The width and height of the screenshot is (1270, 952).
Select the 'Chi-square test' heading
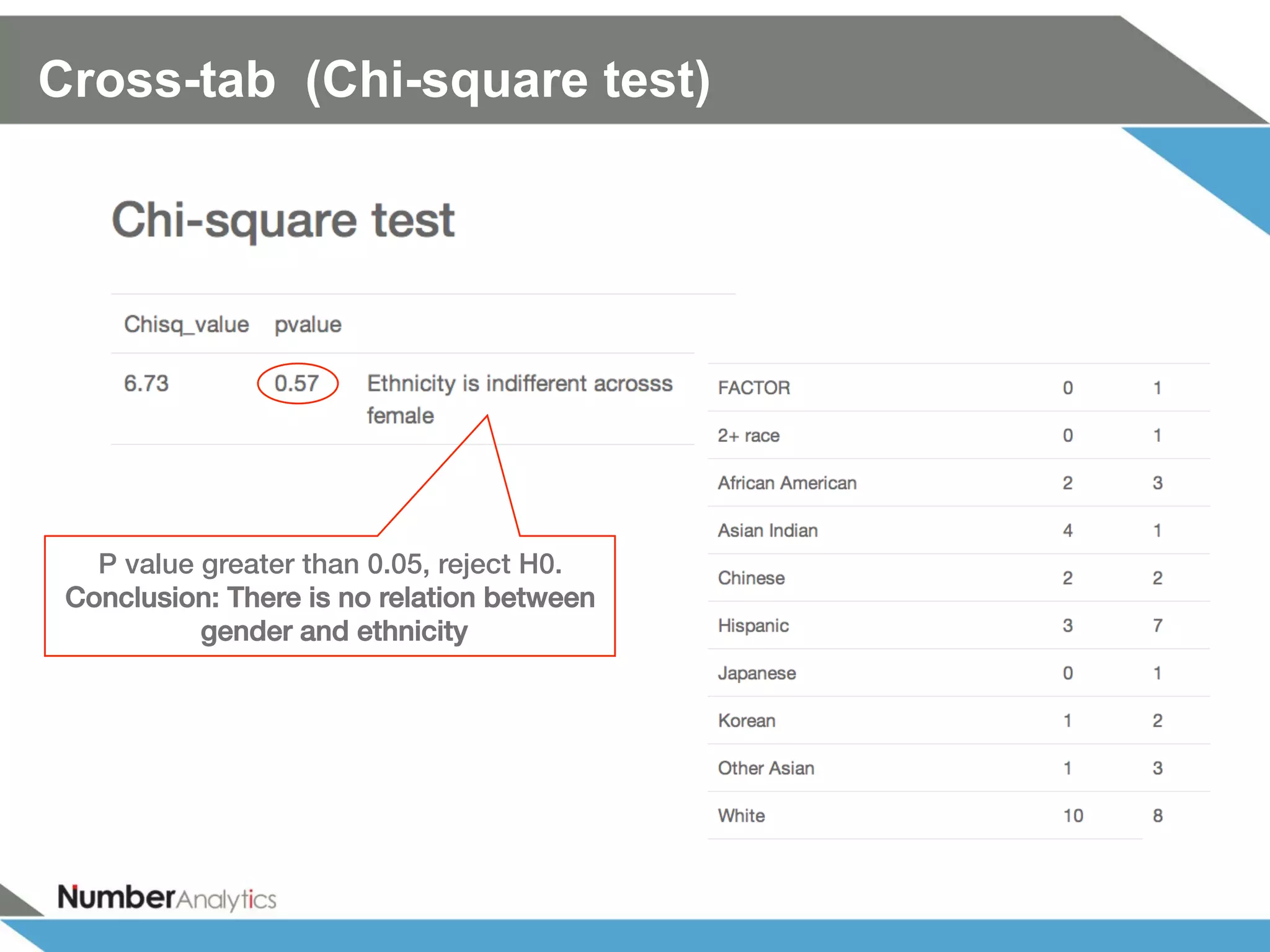[283, 221]
